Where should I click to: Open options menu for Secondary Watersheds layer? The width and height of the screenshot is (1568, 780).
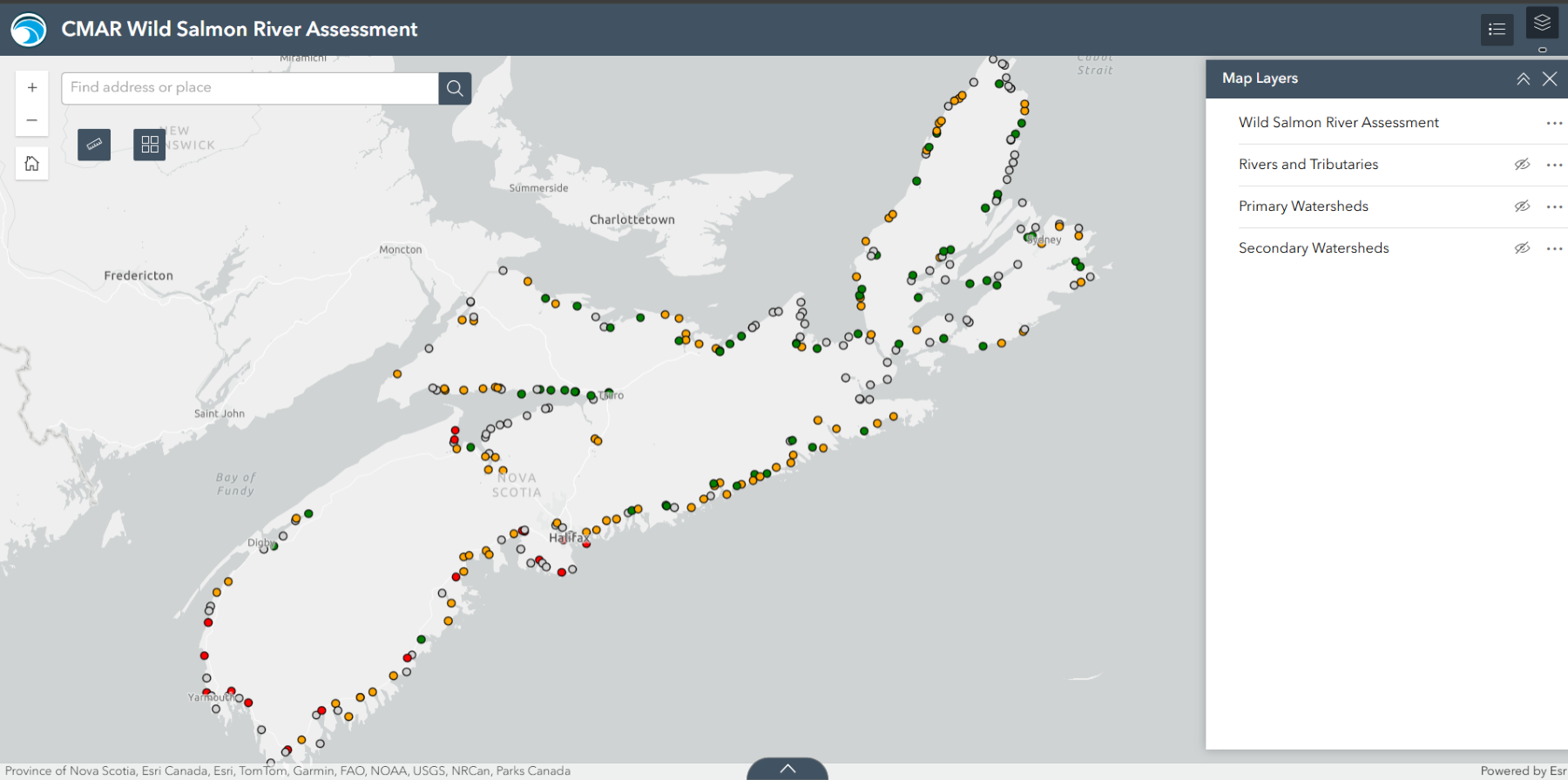coord(1554,248)
